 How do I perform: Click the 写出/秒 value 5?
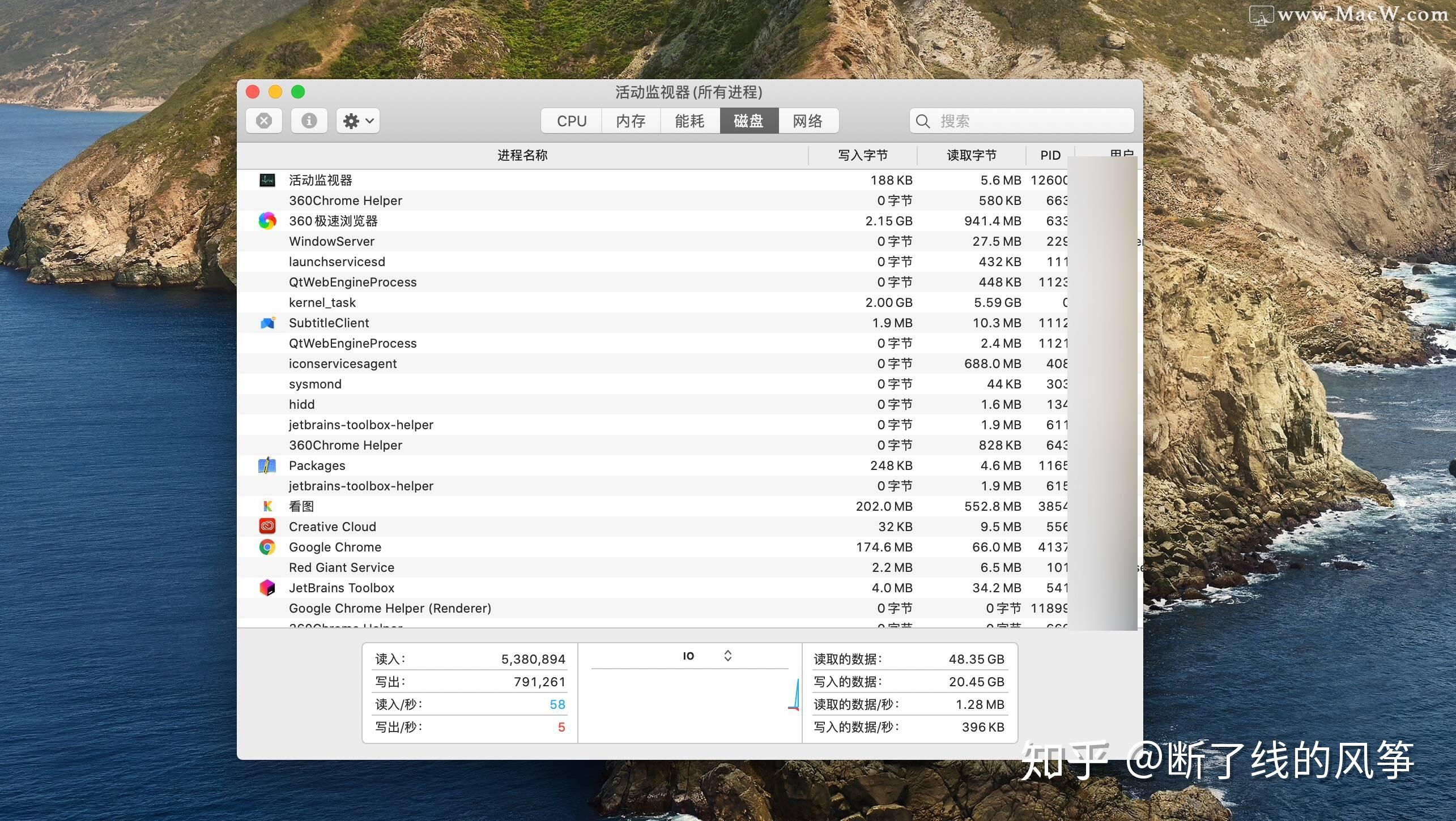(561, 727)
